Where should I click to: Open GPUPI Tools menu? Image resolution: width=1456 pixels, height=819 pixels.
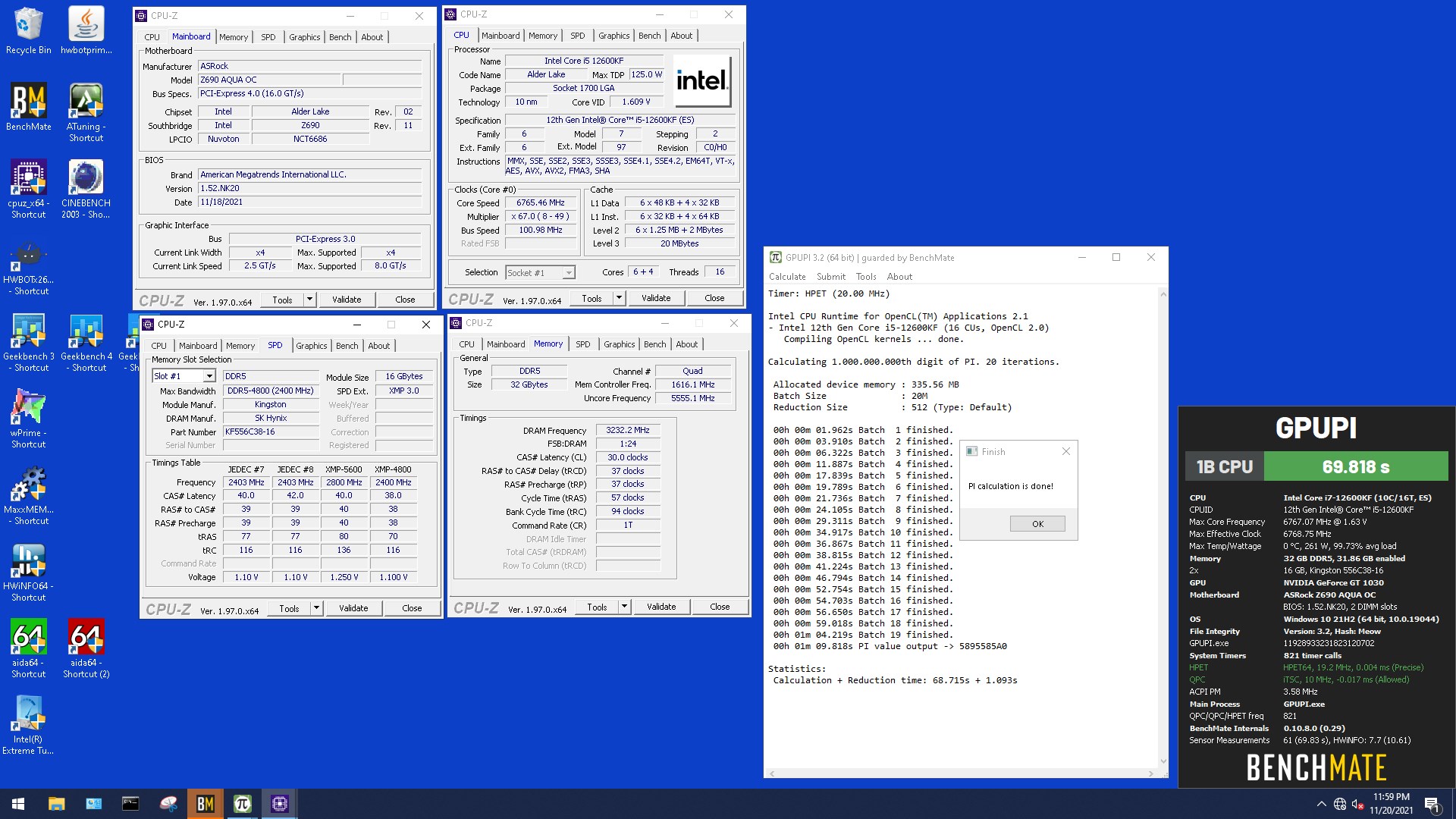[x=866, y=277]
